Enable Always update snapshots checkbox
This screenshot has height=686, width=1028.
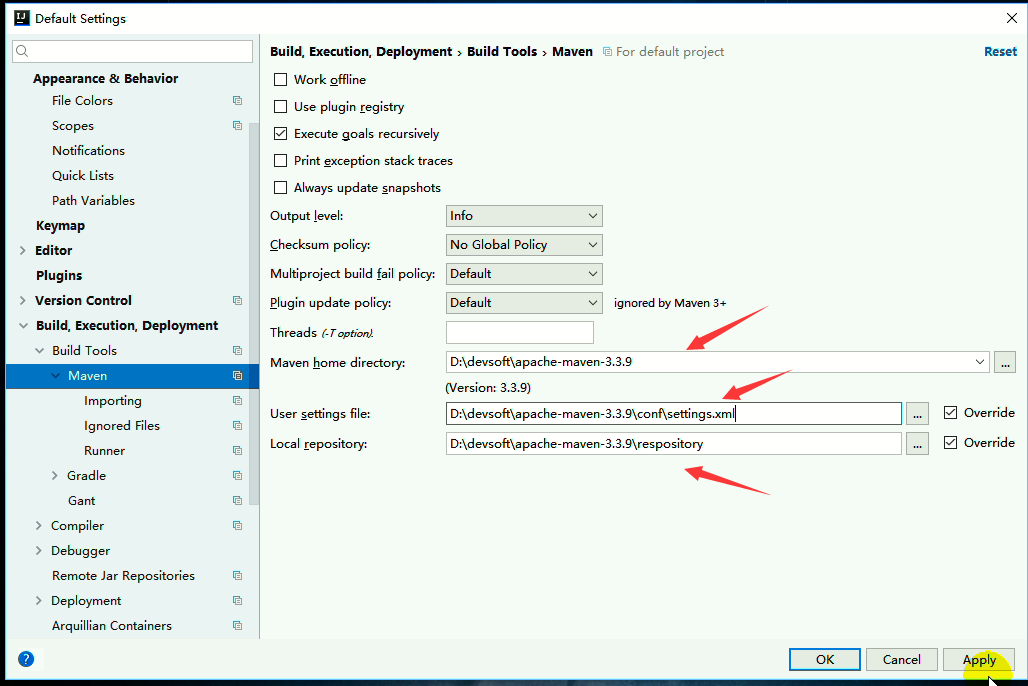click(281, 188)
